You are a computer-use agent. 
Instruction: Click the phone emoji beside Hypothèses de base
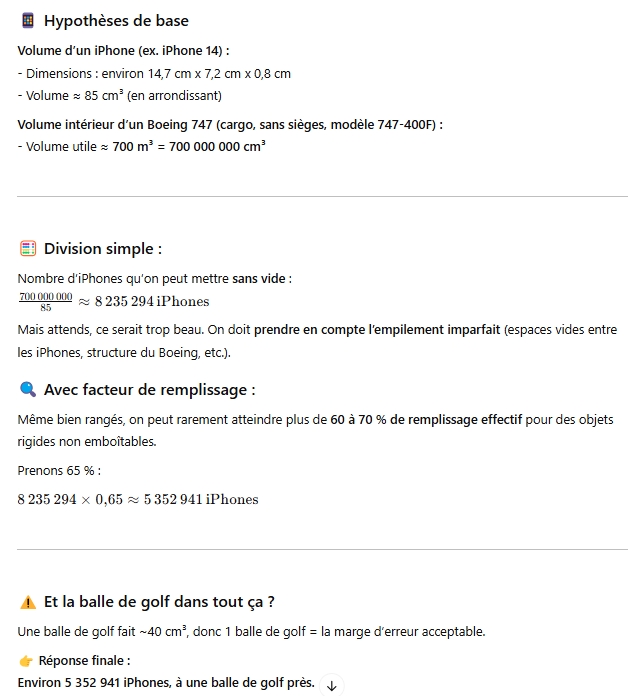click(28, 21)
